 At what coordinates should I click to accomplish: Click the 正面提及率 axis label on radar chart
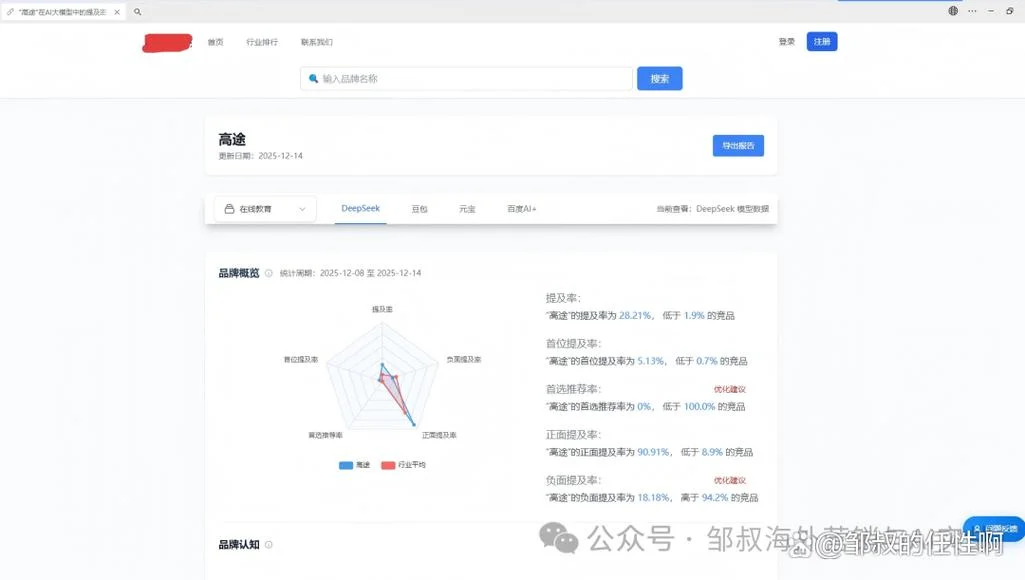click(439, 435)
